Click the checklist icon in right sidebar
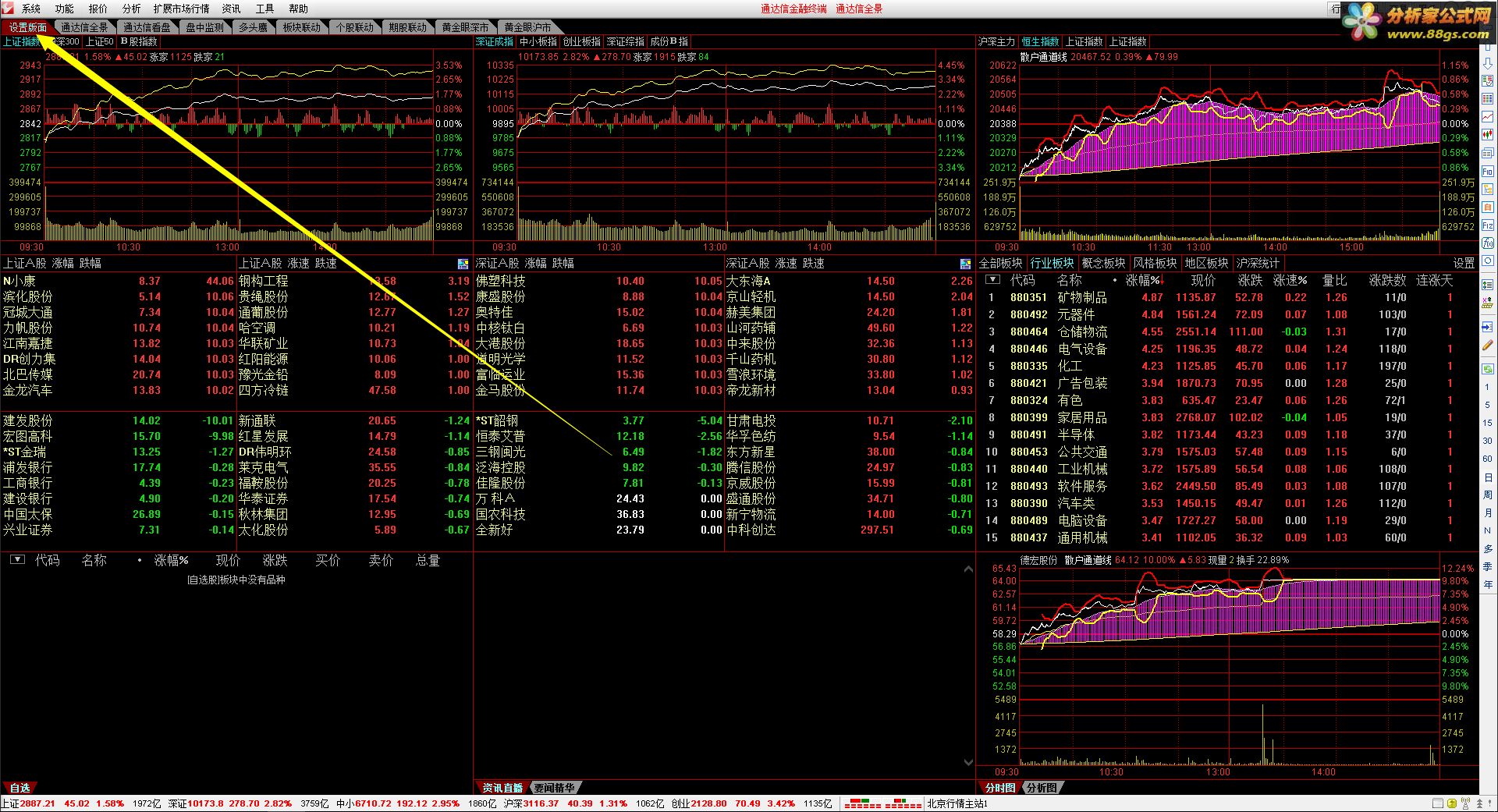1498x812 pixels. [1488, 285]
